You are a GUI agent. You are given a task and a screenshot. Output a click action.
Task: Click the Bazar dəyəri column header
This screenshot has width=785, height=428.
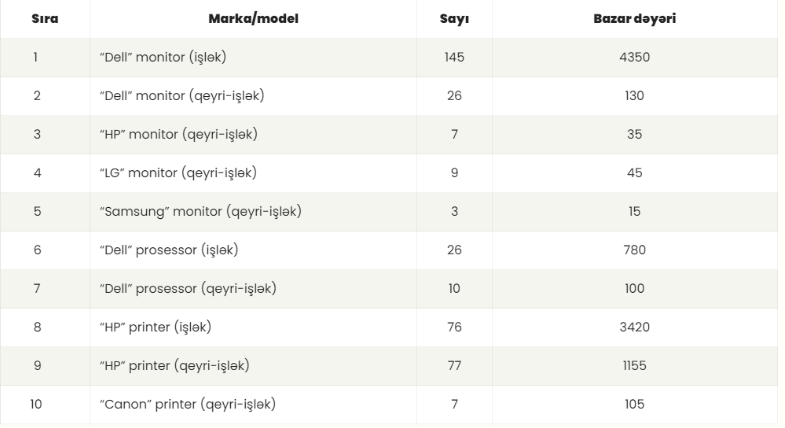tap(634, 19)
